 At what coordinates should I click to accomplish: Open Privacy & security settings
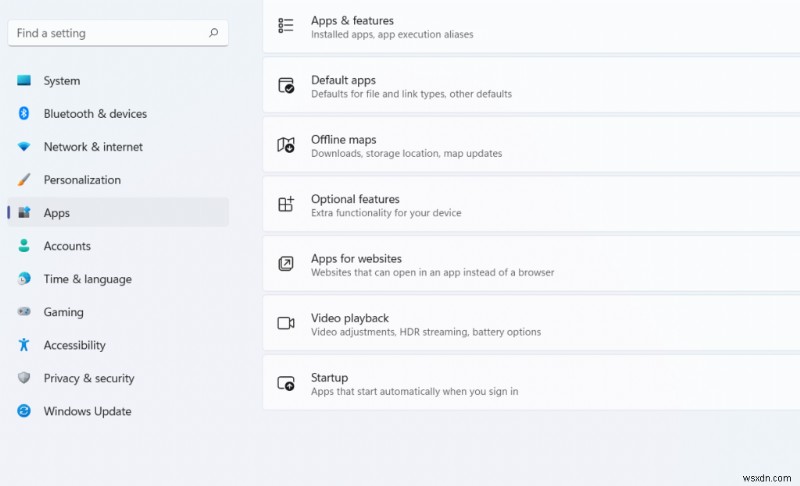pyautogui.click(x=88, y=378)
